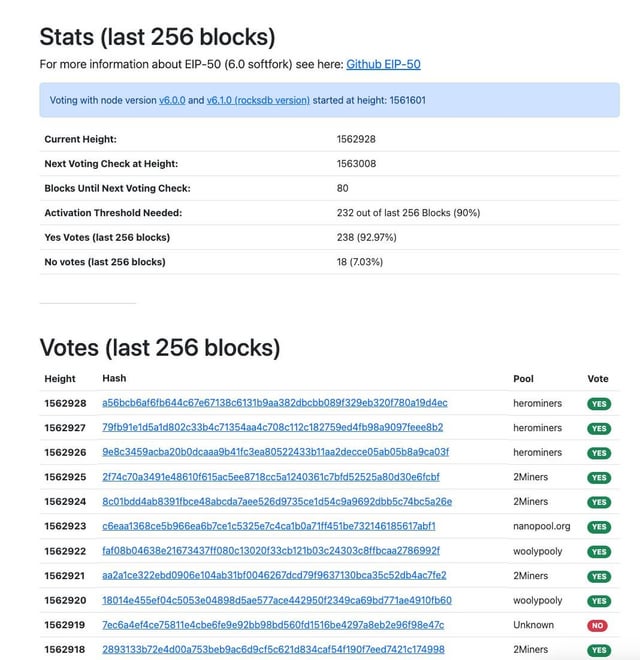Open the Unknown pool block hash 7ec6a4ef
The height and width of the screenshot is (660, 640).
click(x=273, y=625)
